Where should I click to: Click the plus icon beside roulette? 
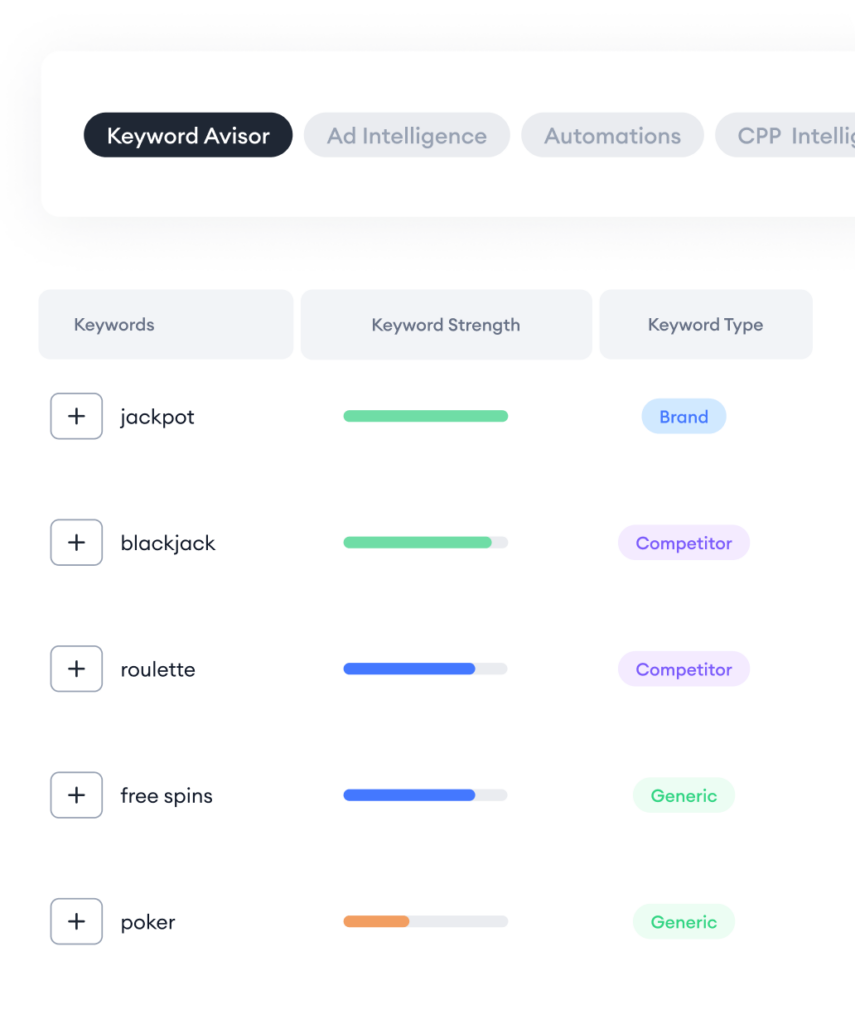(x=76, y=669)
